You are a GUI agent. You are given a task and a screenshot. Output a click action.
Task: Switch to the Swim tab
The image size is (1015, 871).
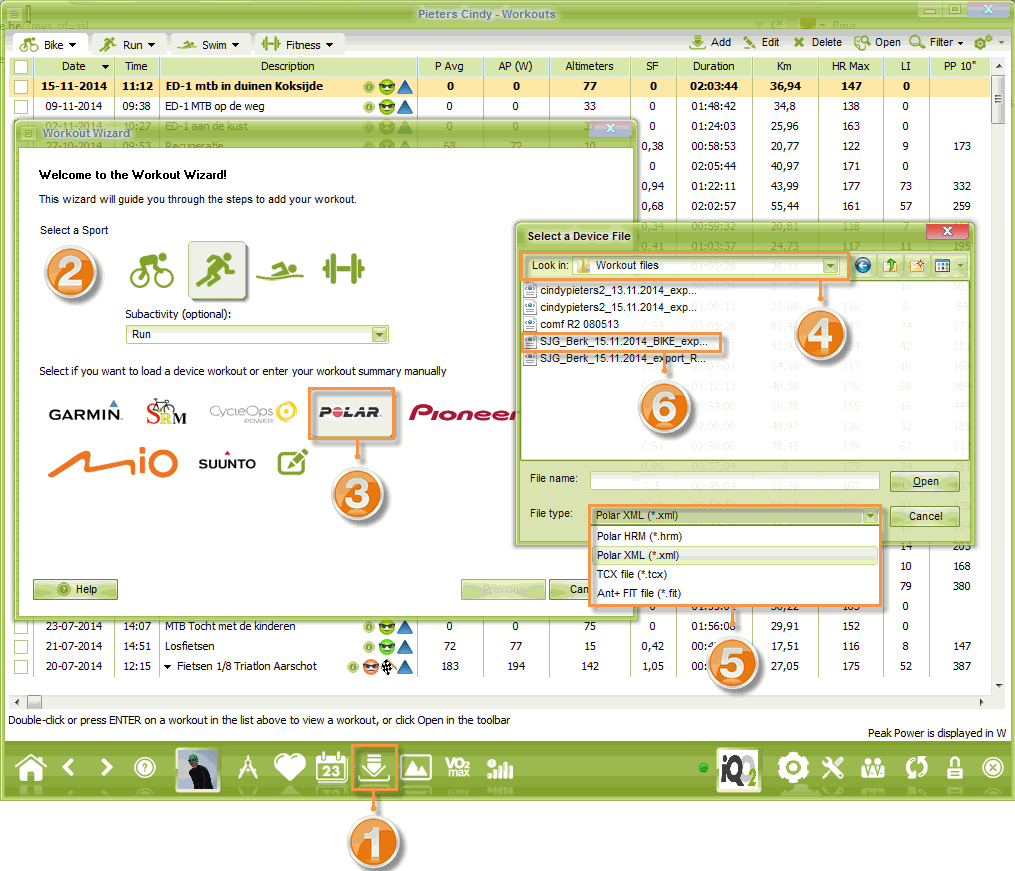[208, 45]
